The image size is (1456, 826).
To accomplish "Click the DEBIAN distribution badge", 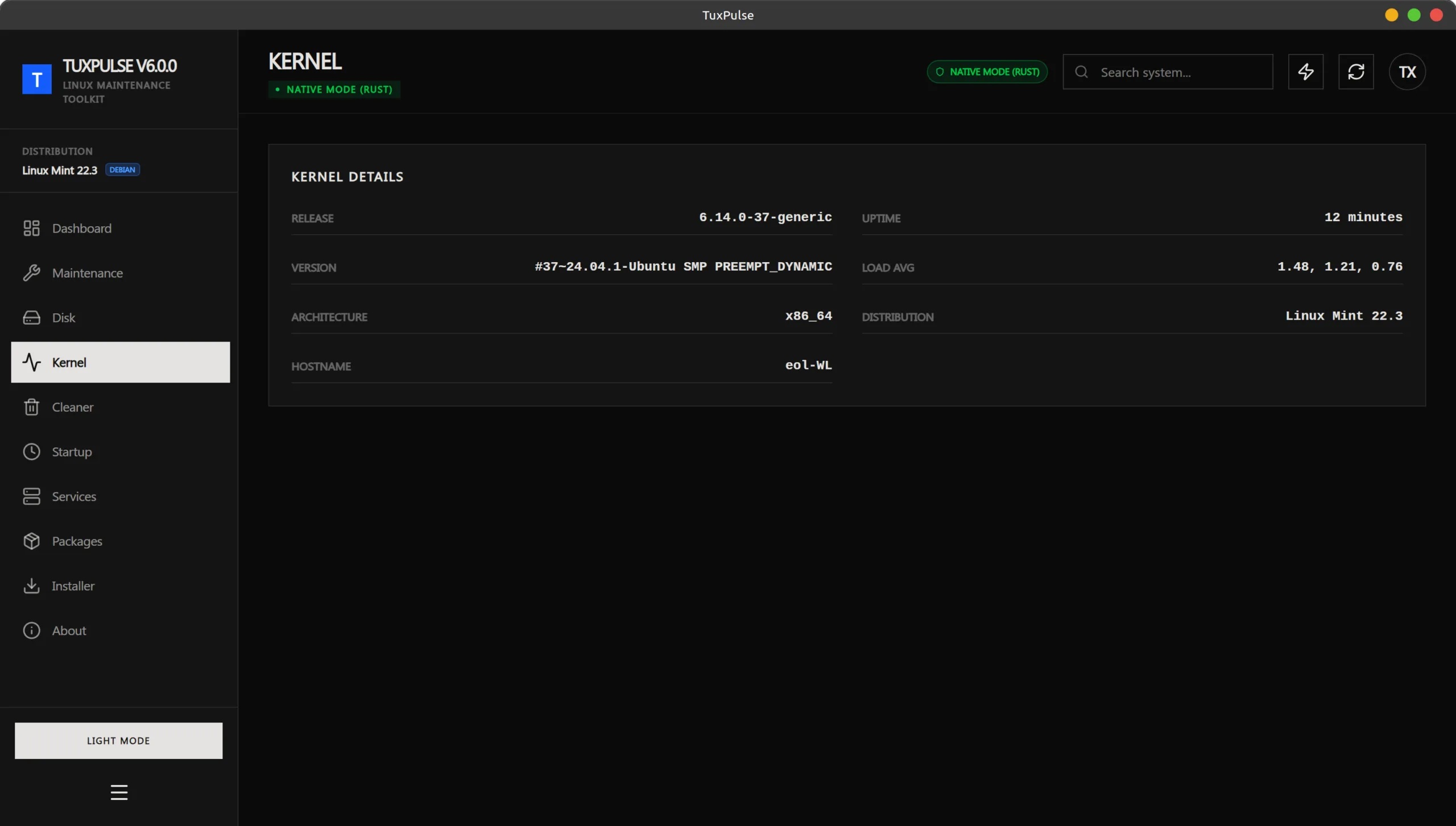I will coord(122,170).
